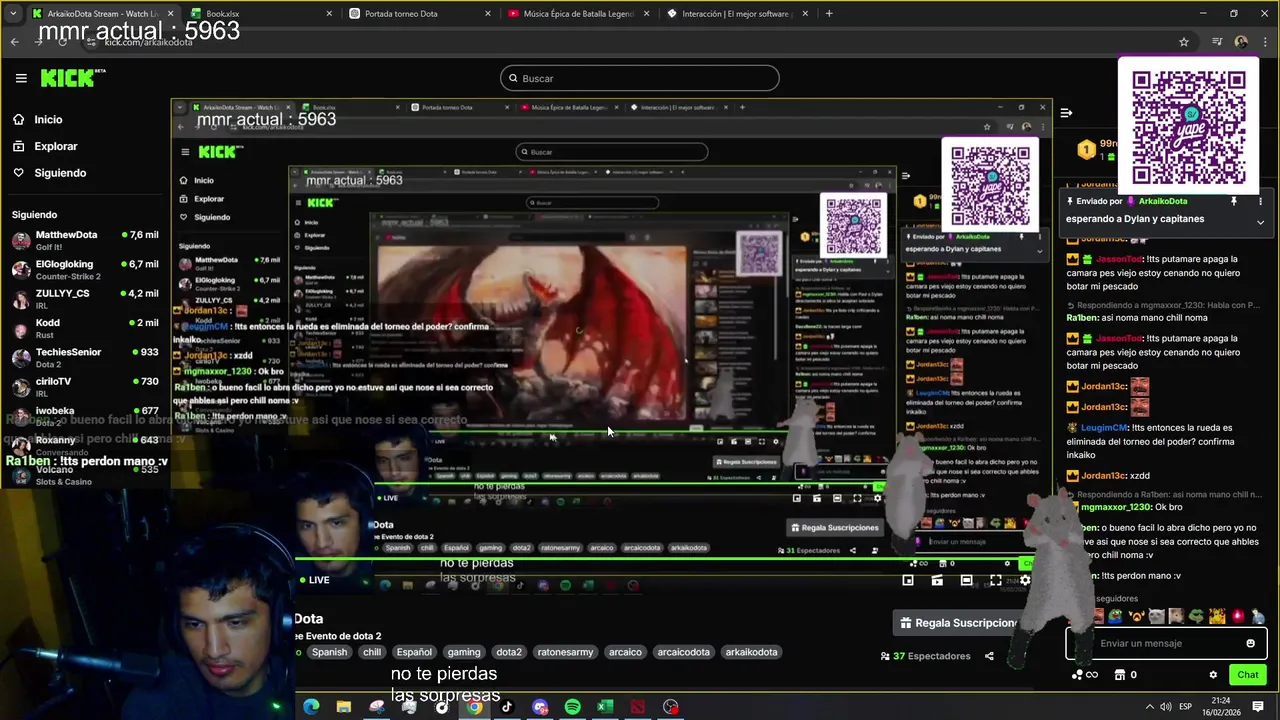Click arkaikodota tag below the stream title
1280x720 pixels.
751,652
